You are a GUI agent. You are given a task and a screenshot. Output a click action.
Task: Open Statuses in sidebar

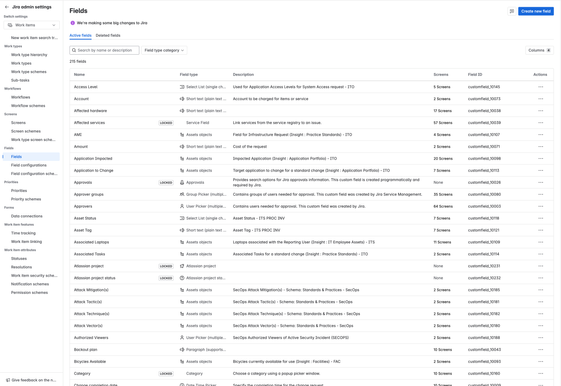point(19,259)
